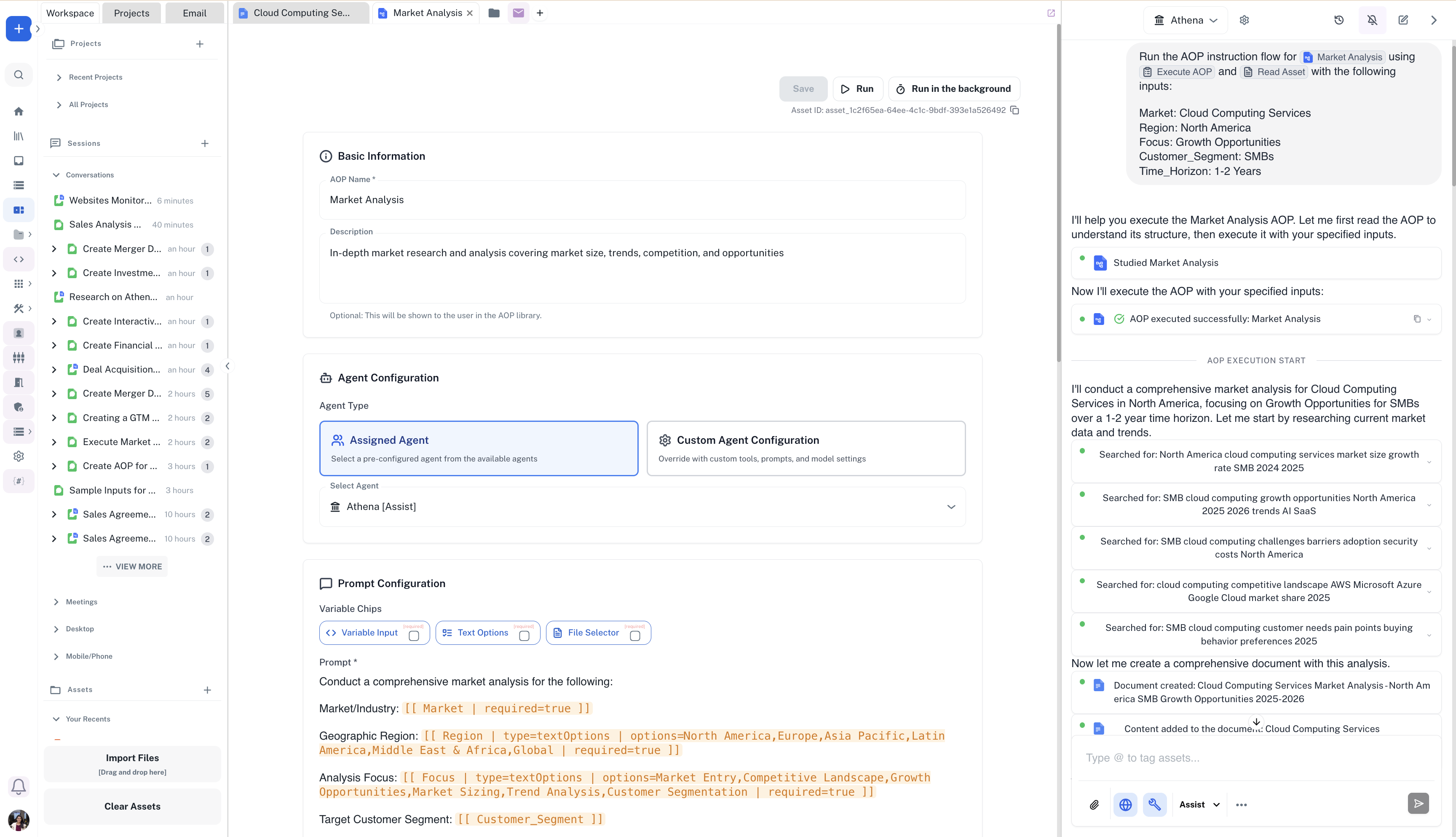Check the Text Options required checkbox

(x=524, y=636)
